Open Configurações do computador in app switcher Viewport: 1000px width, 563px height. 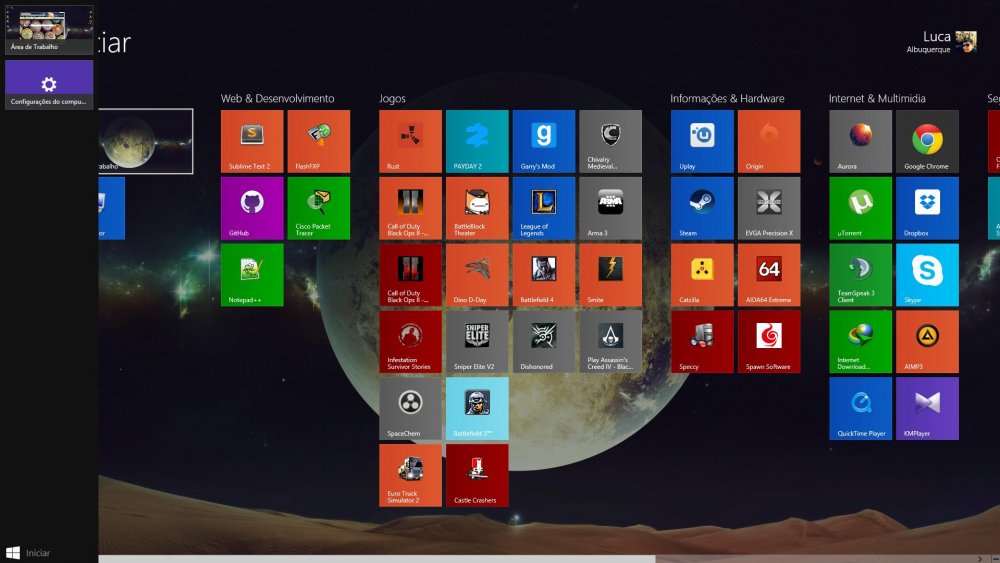[x=49, y=85]
